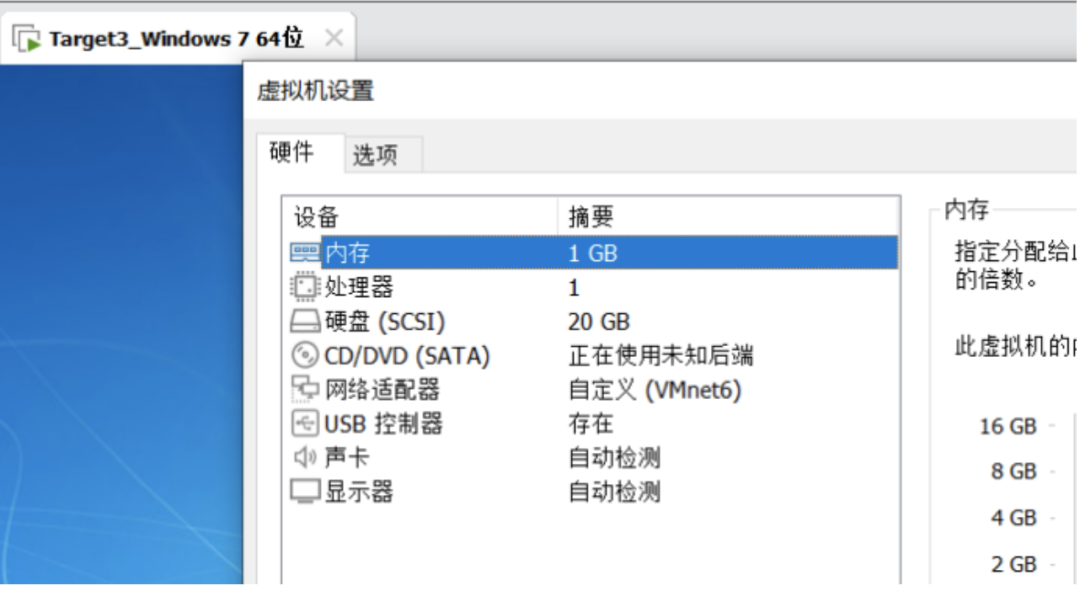Image resolution: width=1080 pixels, height=591 pixels.
Task: Select the 硬盘 20 GB summary value
Action: pos(599,322)
